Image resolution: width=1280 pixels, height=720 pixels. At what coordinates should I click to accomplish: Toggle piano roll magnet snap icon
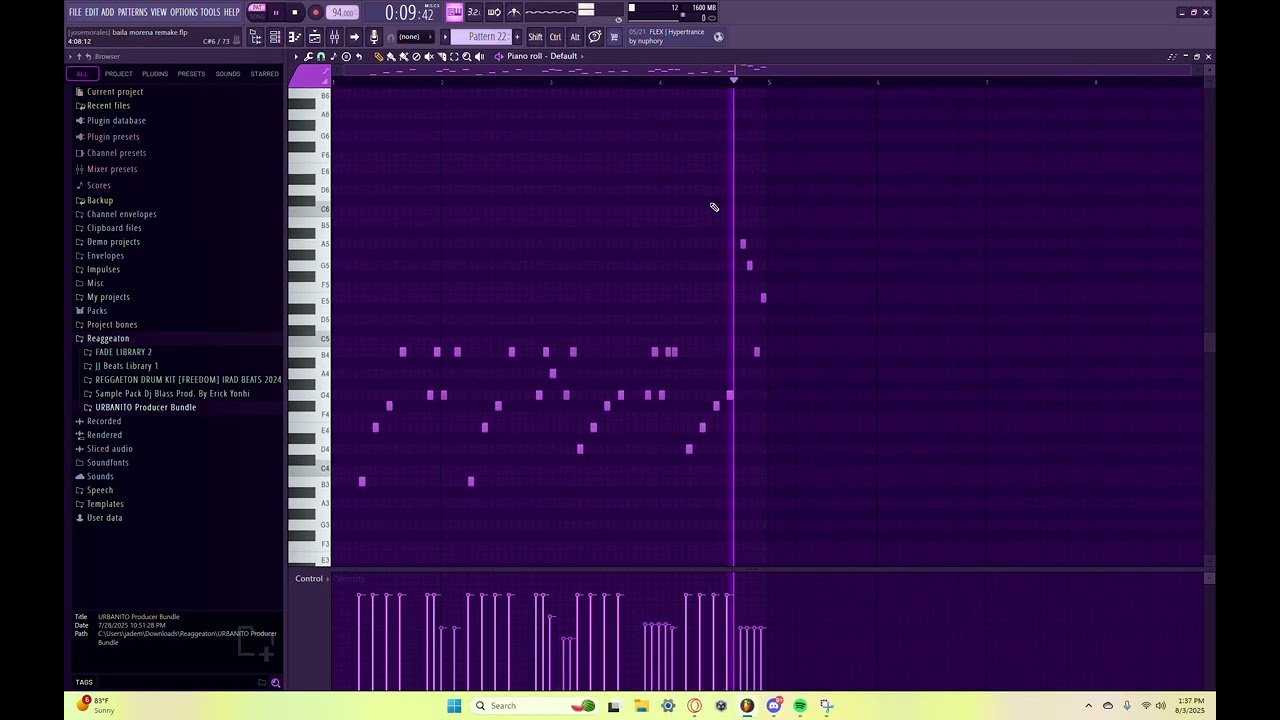click(321, 56)
